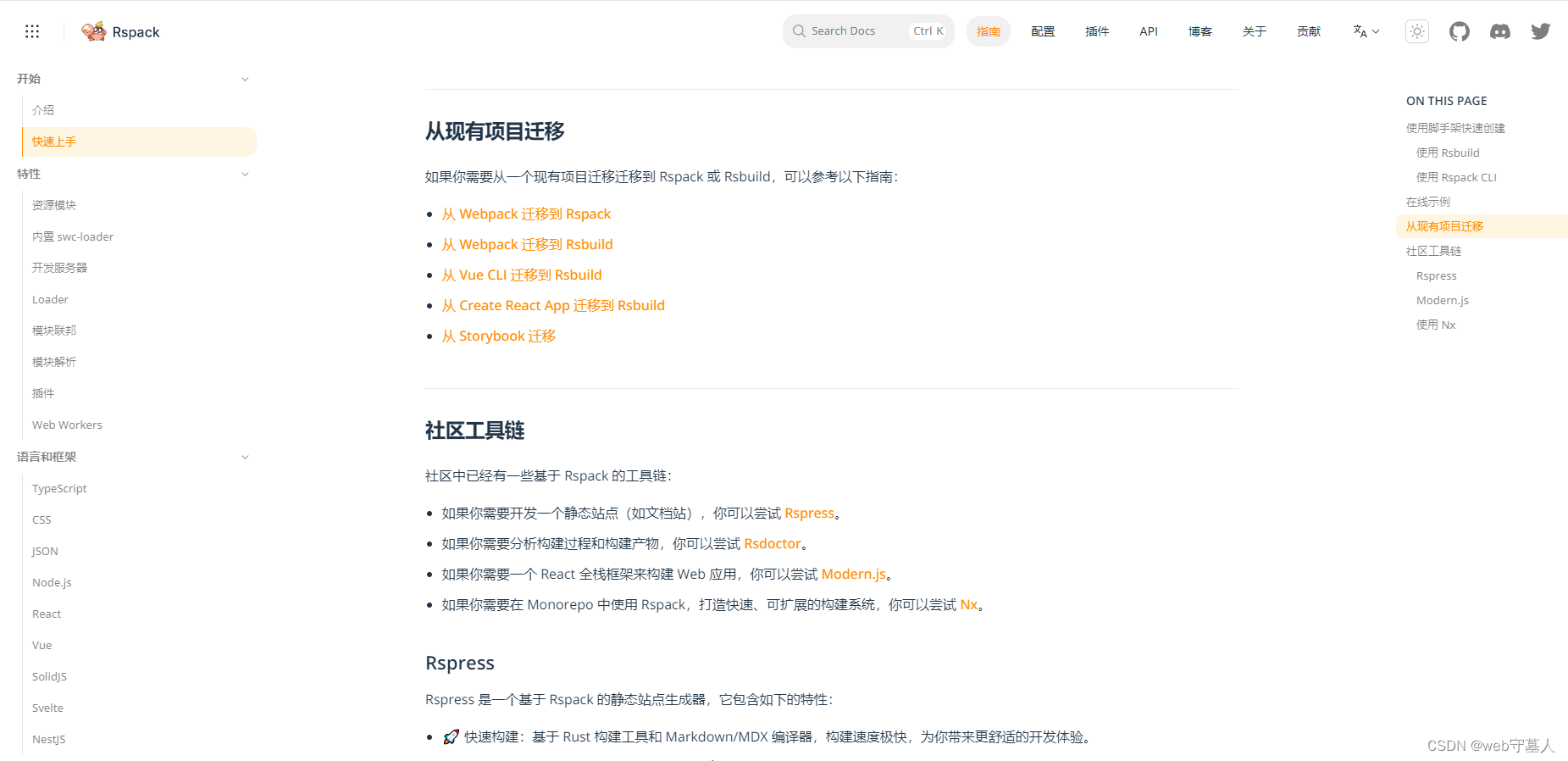
Task: Click the search magnifier icon
Action: [799, 31]
